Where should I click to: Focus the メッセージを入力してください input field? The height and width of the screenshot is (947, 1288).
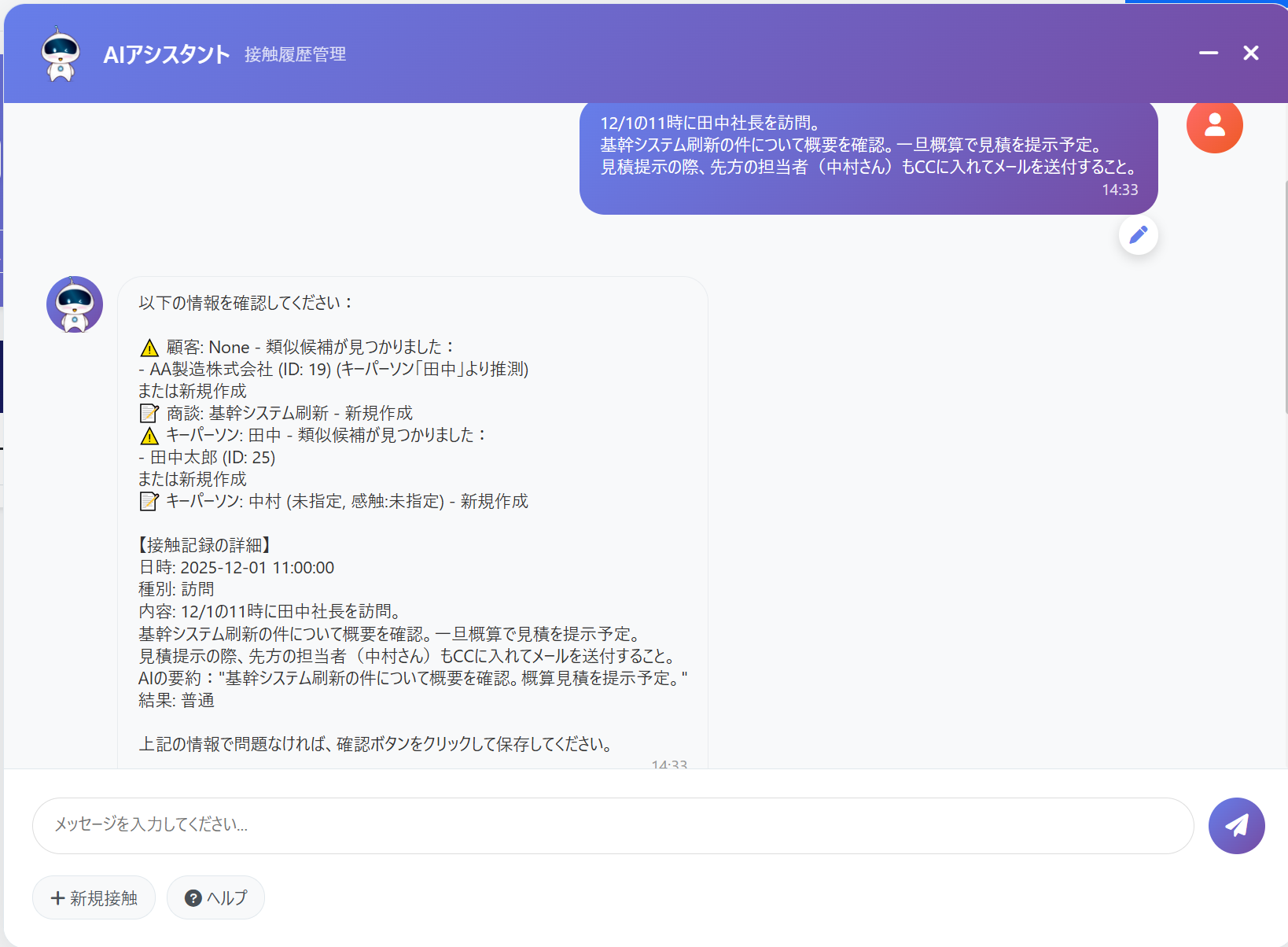tap(613, 826)
